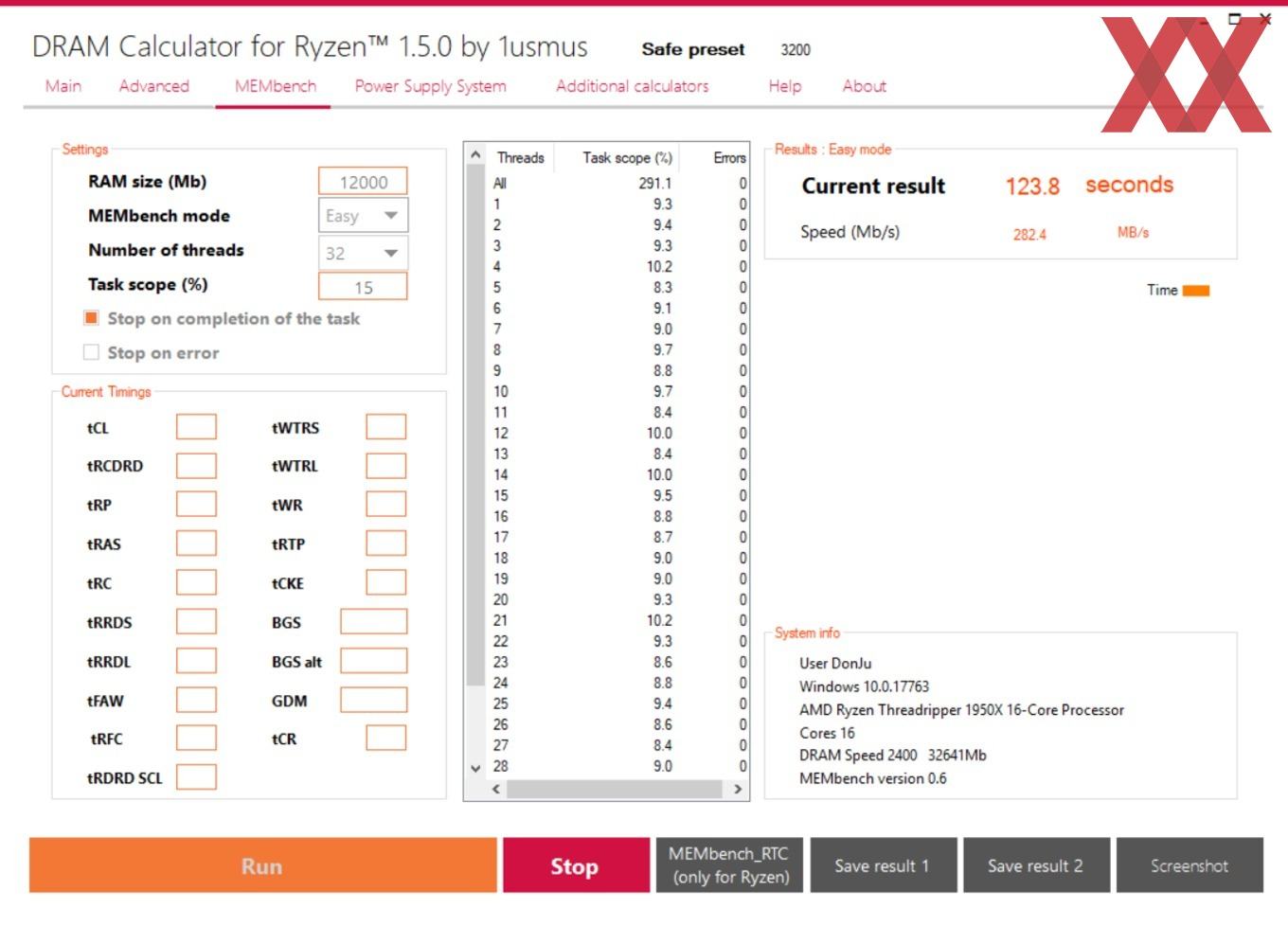Select the MEMbench tab
The height and width of the screenshot is (944, 1288).
[275, 86]
